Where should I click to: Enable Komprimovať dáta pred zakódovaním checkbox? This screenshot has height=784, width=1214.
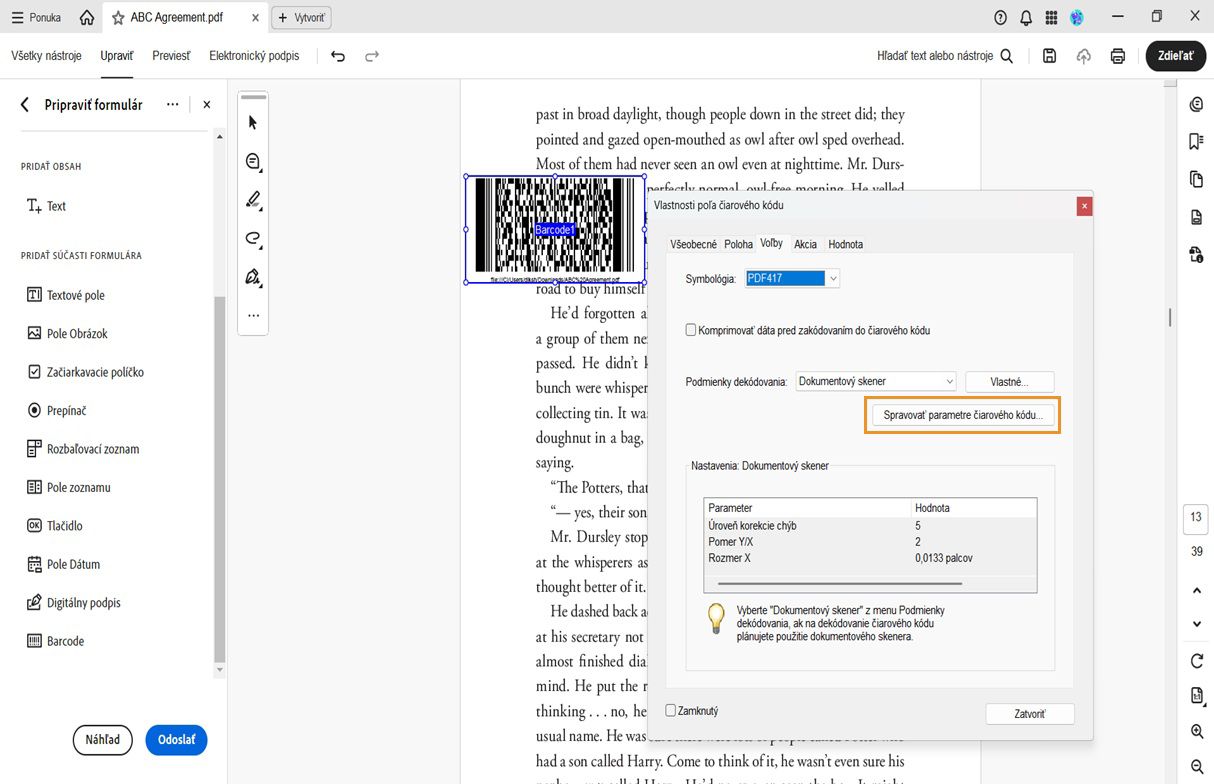point(691,330)
